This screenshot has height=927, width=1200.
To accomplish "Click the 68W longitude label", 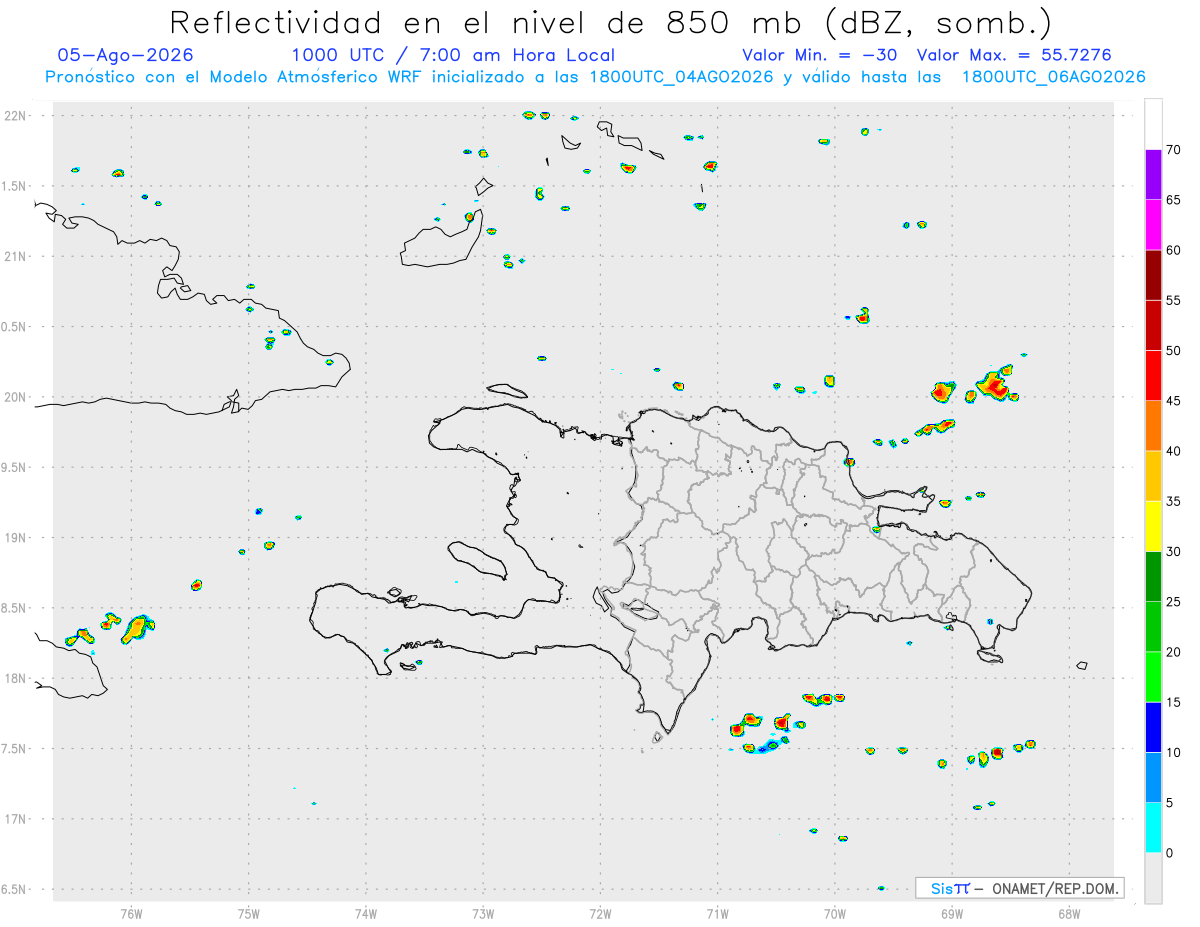I will 1069,912.
